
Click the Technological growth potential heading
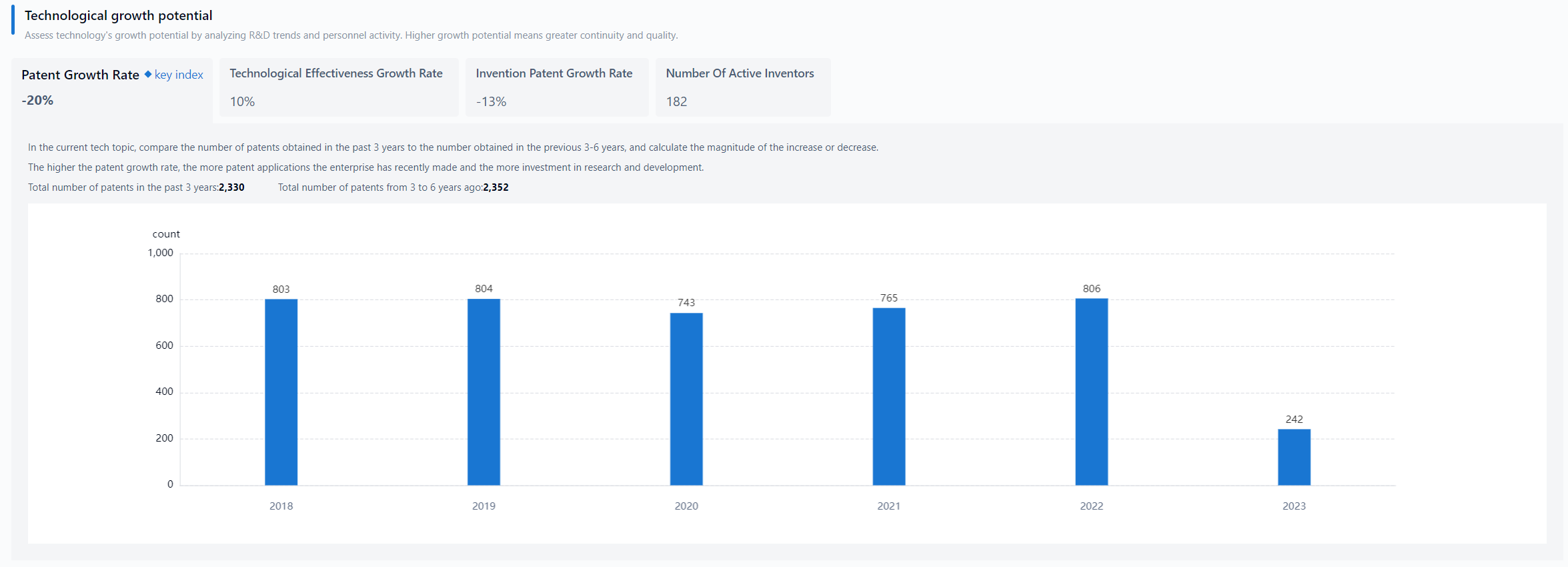[118, 15]
